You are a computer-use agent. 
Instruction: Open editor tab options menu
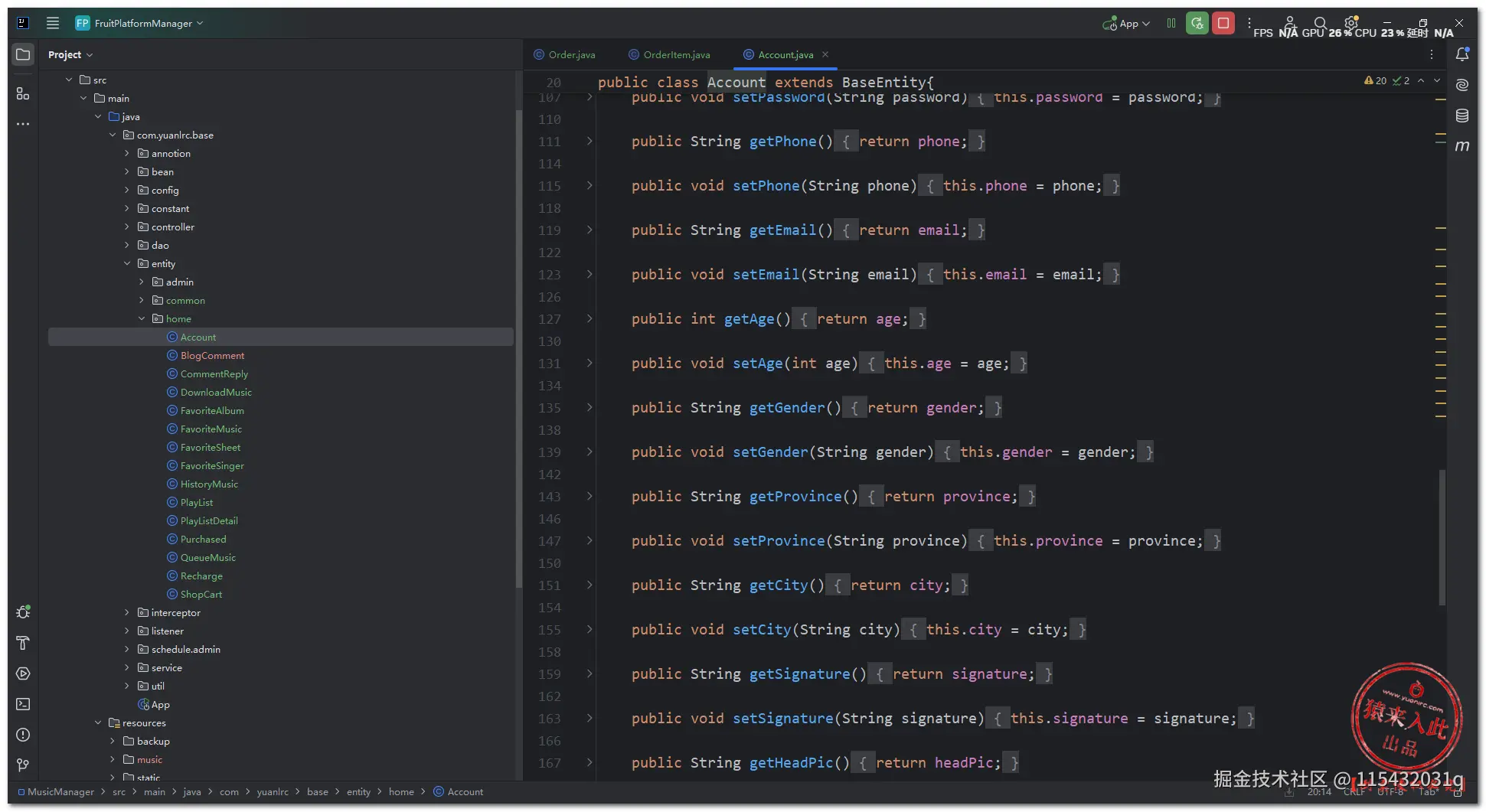1432,54
